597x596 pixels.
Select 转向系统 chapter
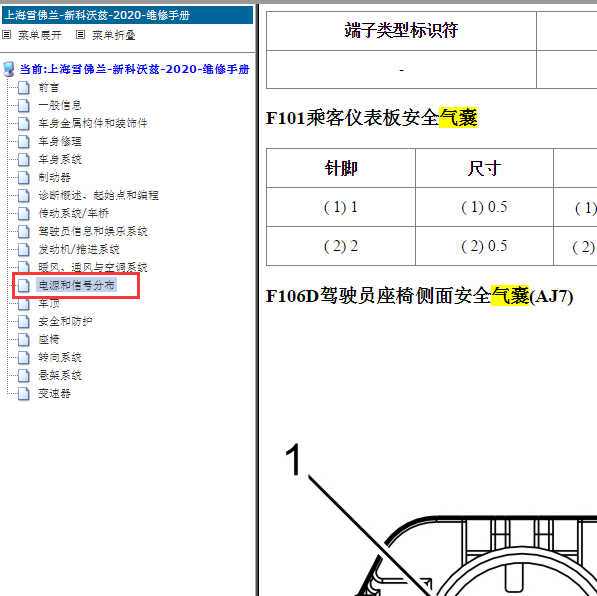point(60,357)
